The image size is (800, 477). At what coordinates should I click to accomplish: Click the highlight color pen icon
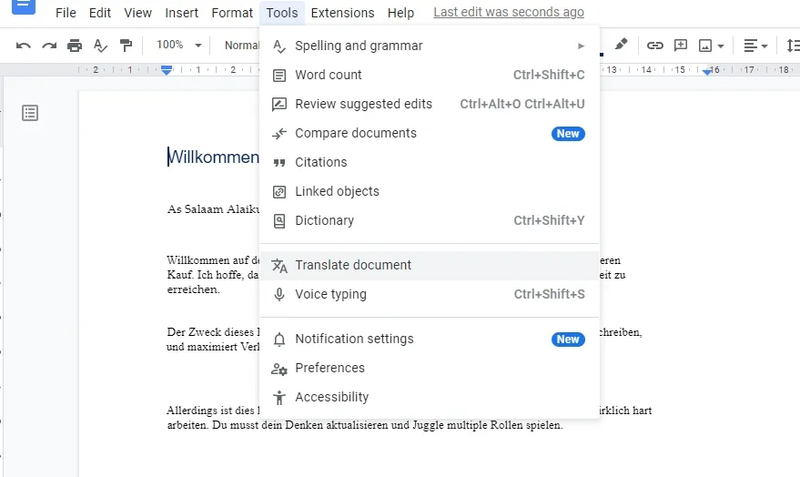point(621,44)
